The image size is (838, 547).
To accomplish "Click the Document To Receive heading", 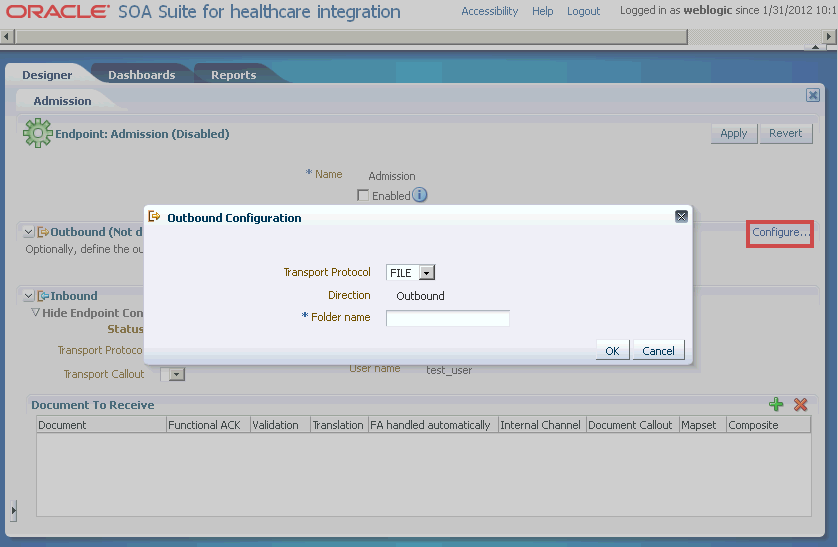I will [93, 405].
